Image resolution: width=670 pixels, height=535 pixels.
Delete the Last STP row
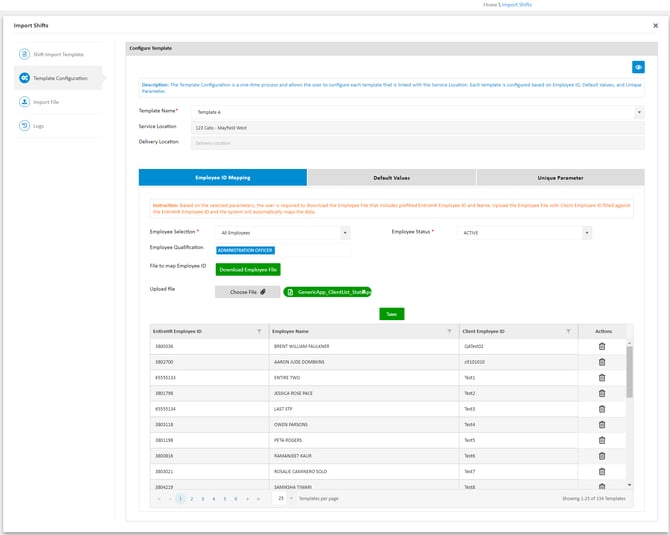[x=602, y=409]
